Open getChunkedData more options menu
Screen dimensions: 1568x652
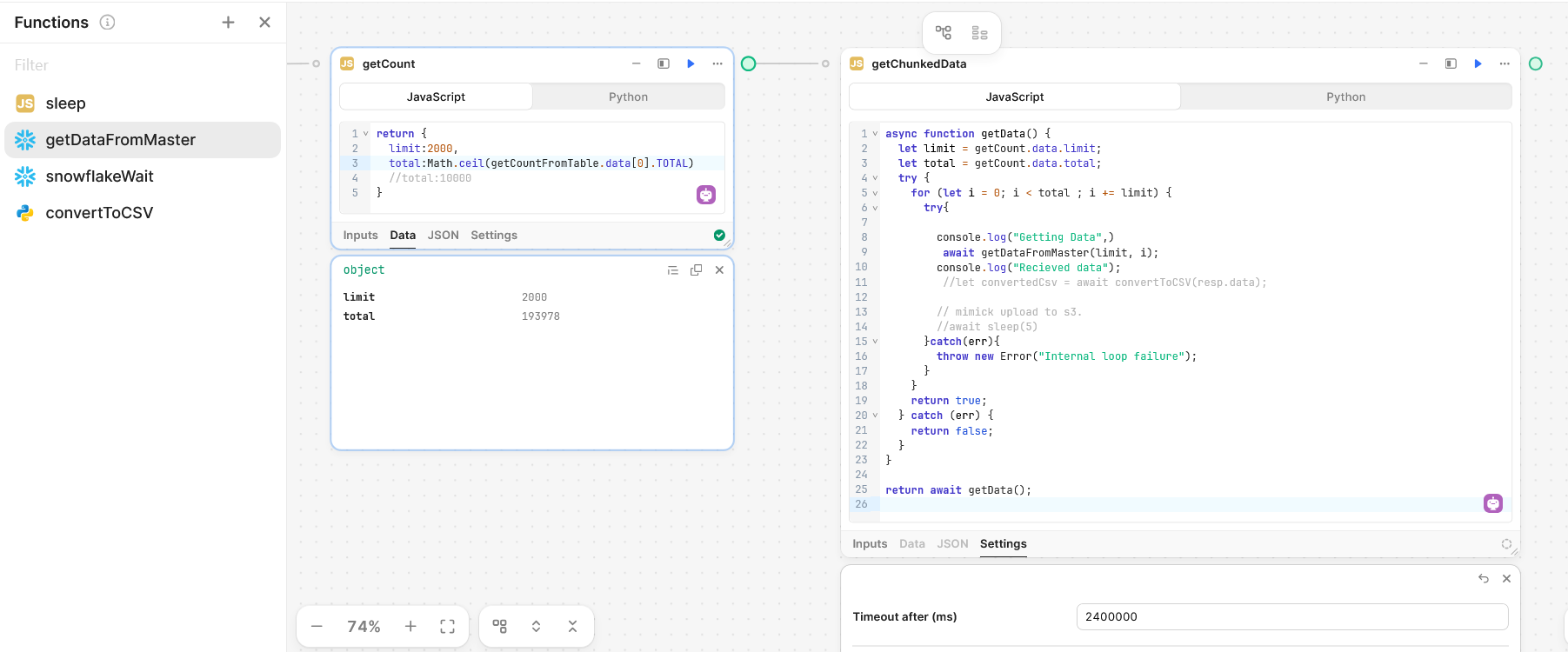[1505, 63]
